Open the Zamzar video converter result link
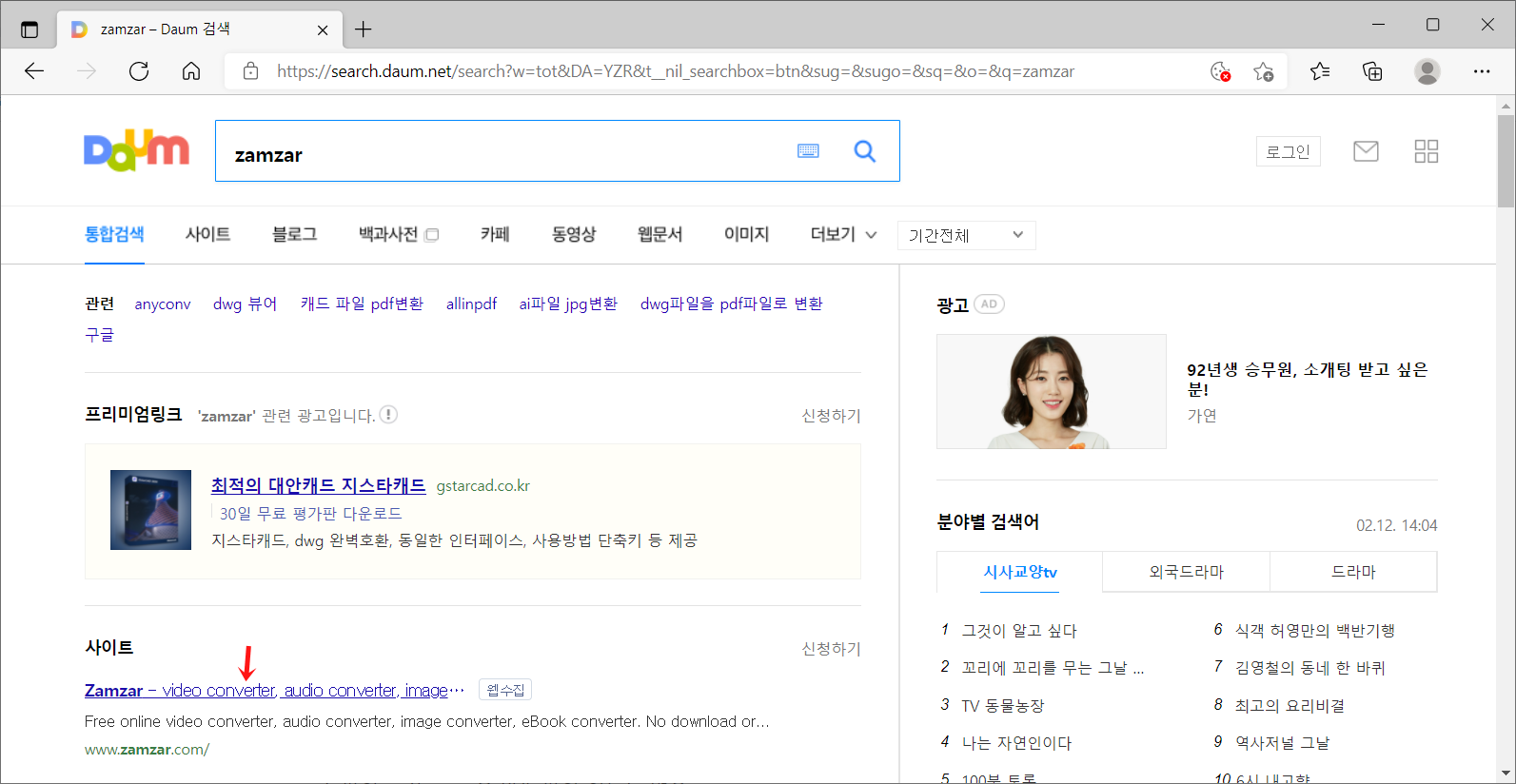Viewport: 1516px width, 784px height. coord(274,691)
